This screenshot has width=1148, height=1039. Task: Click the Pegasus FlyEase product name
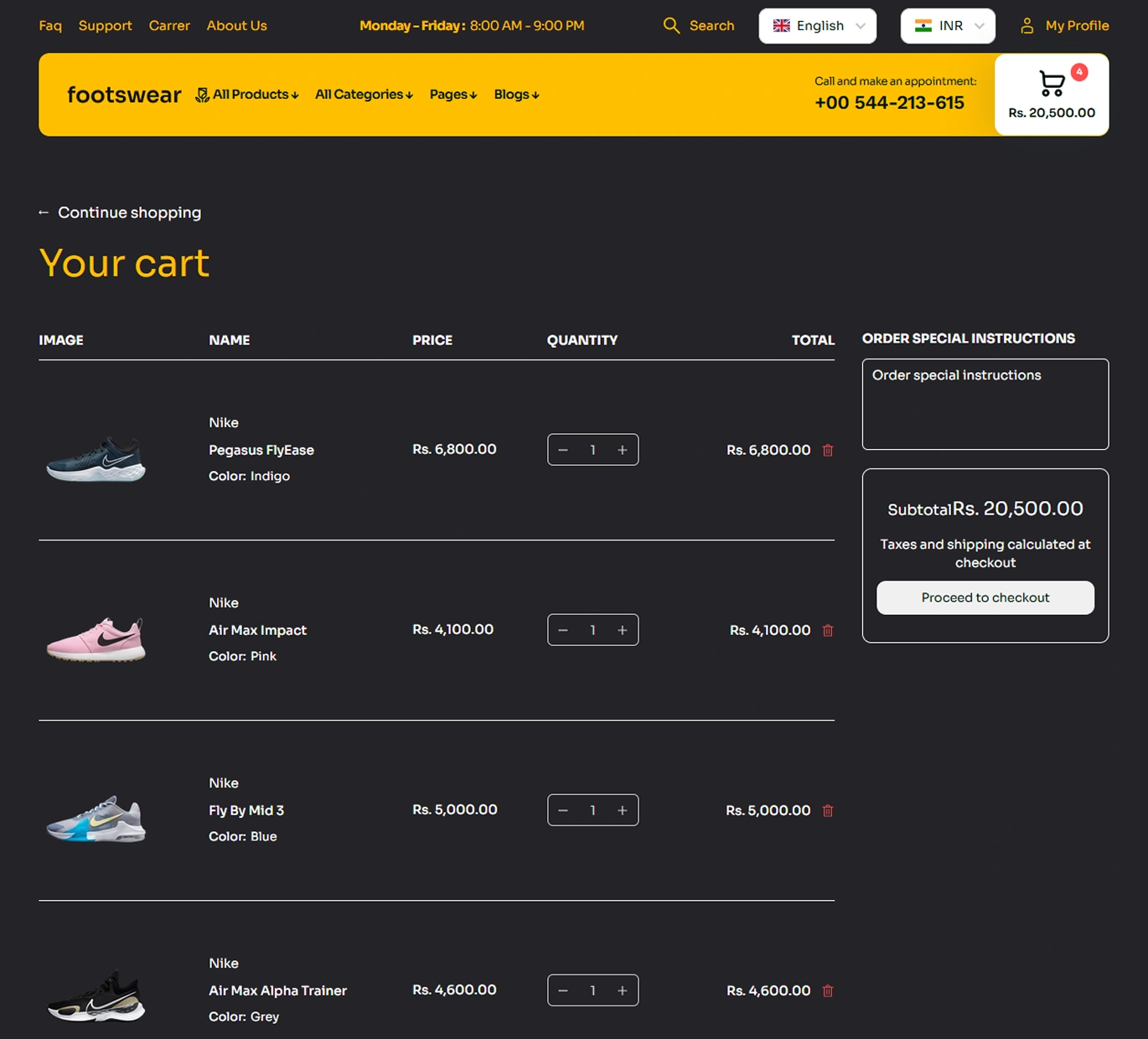[x=261, y=450]
